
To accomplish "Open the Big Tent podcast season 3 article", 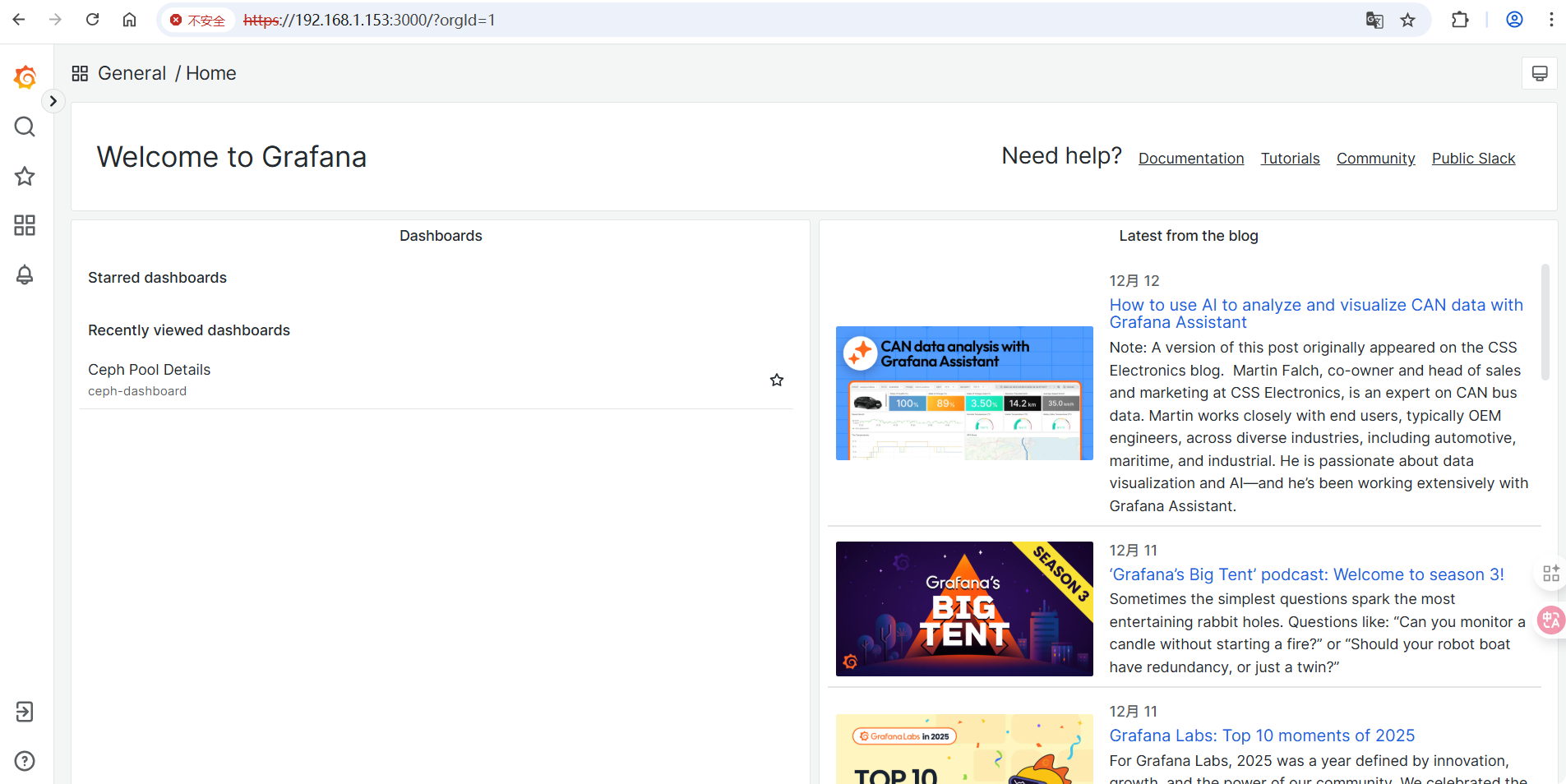I will click(x=1307, y=574).
